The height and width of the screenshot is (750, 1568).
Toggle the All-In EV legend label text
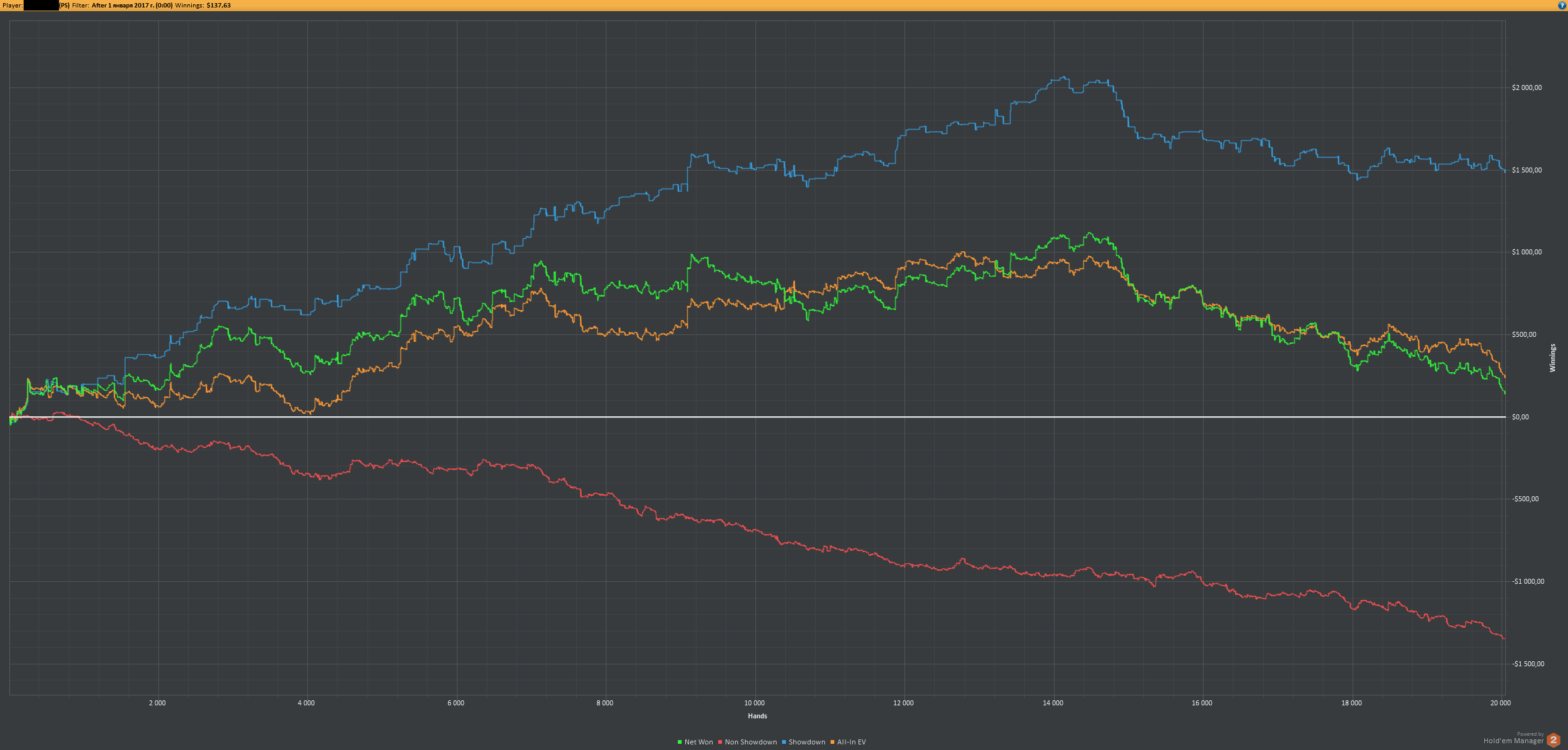click(x=851, y=742)
